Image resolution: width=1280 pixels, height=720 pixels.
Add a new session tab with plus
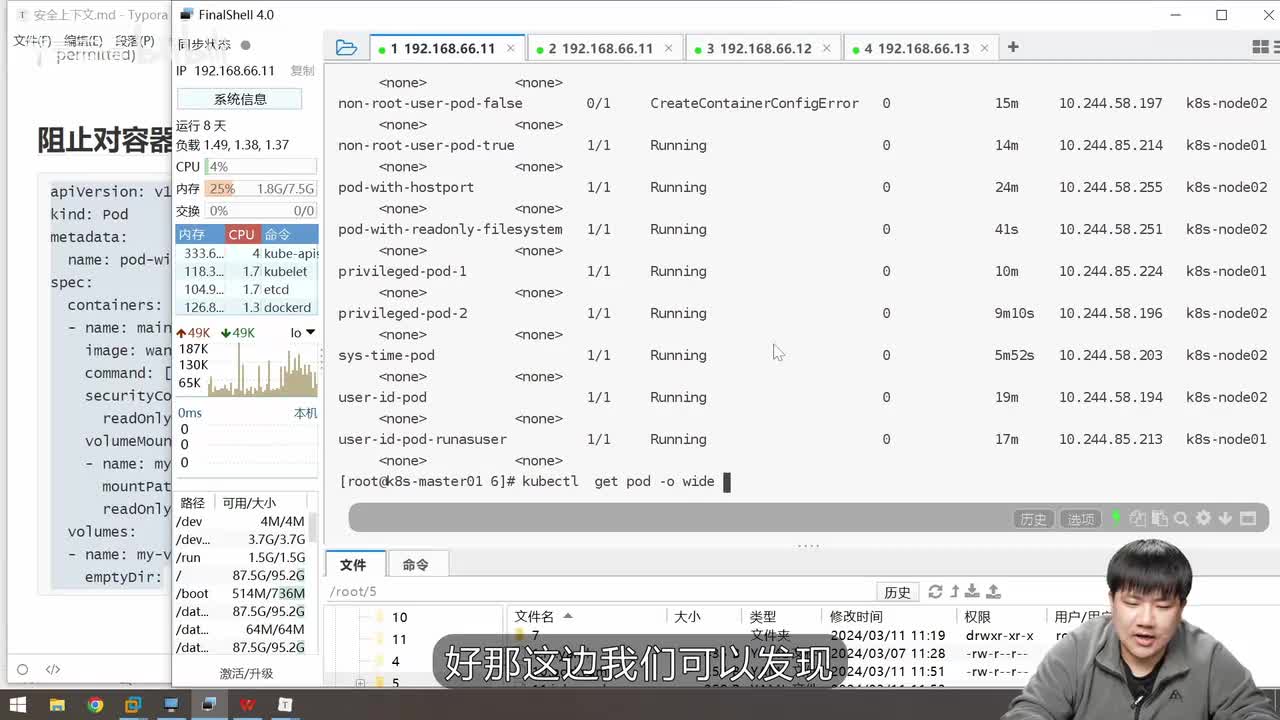point(1013,47)
